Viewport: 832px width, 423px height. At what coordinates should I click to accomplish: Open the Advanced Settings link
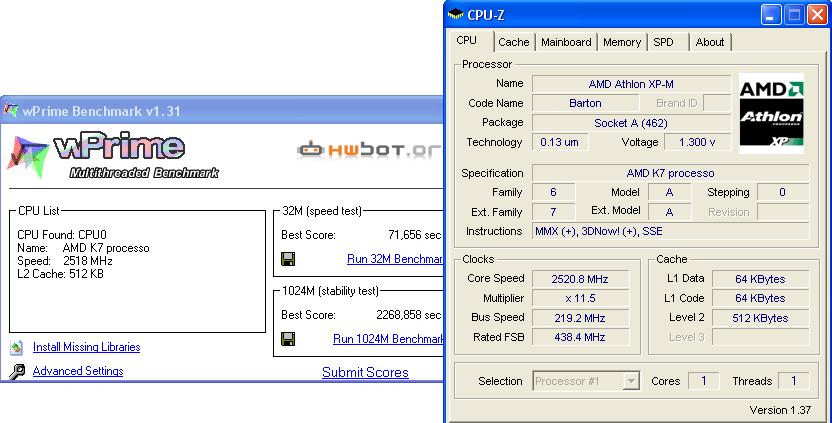pos(78,371)
